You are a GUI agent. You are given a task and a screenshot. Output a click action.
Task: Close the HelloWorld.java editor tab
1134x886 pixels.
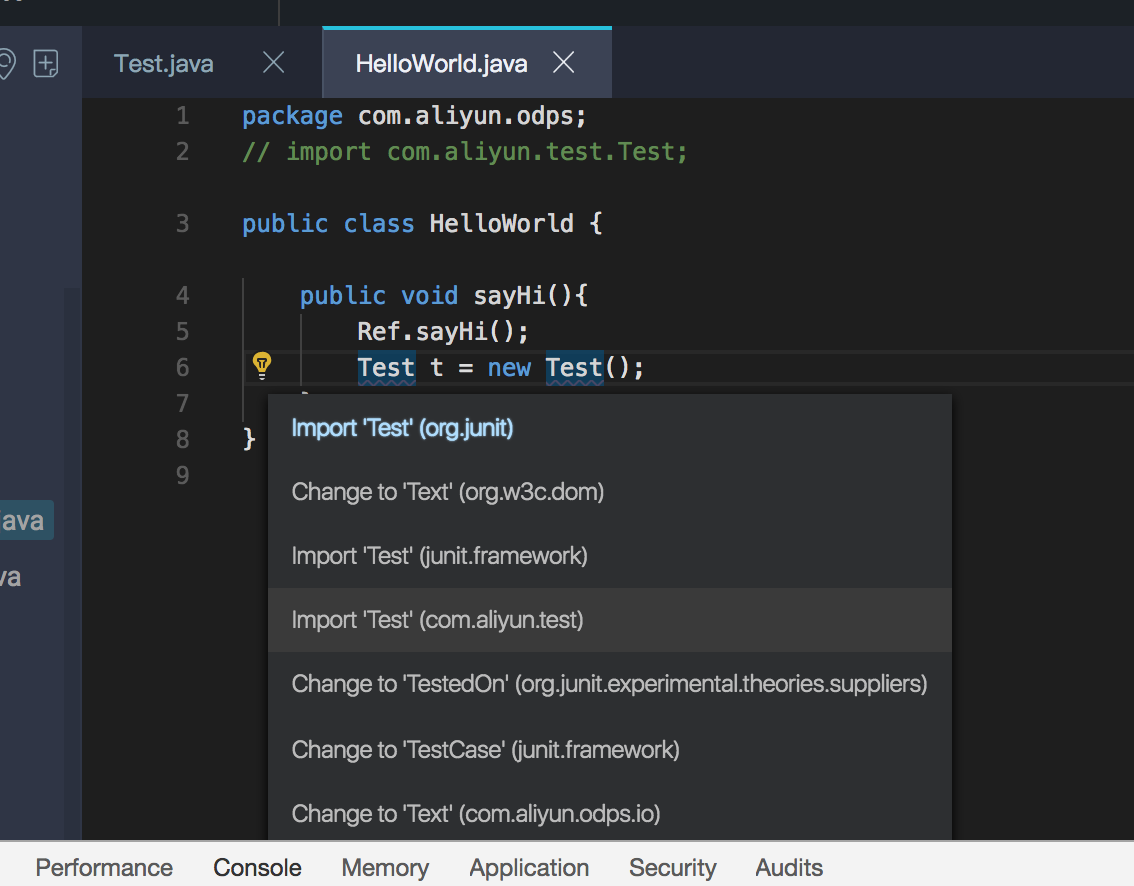563,62
